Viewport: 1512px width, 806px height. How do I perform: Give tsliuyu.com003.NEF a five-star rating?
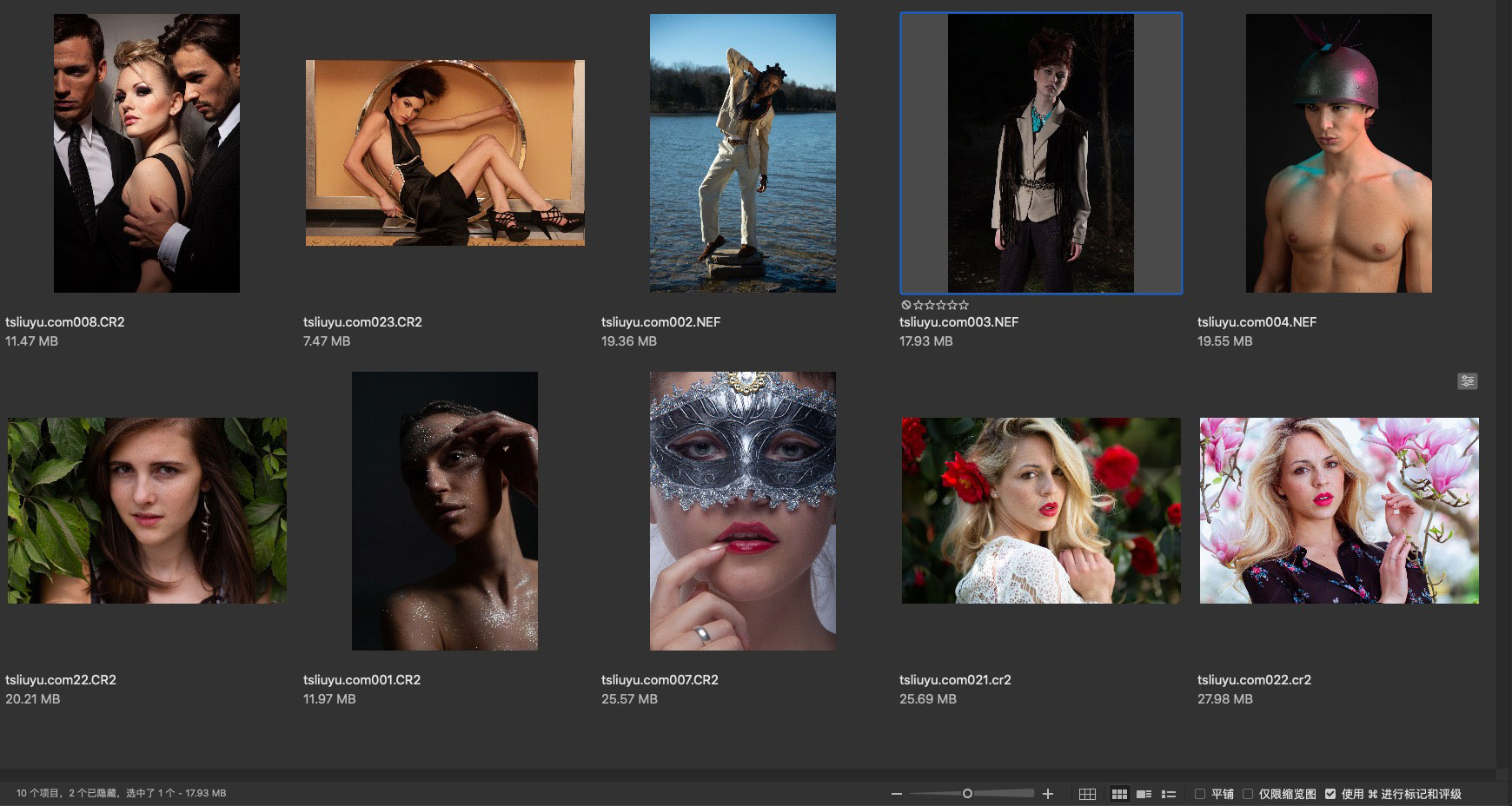tap(964, 305)
